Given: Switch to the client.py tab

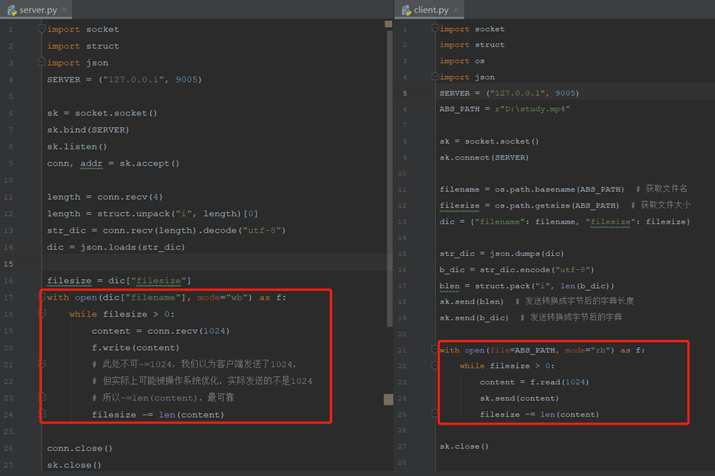Looking at the screenshot, I should point(429,10).
